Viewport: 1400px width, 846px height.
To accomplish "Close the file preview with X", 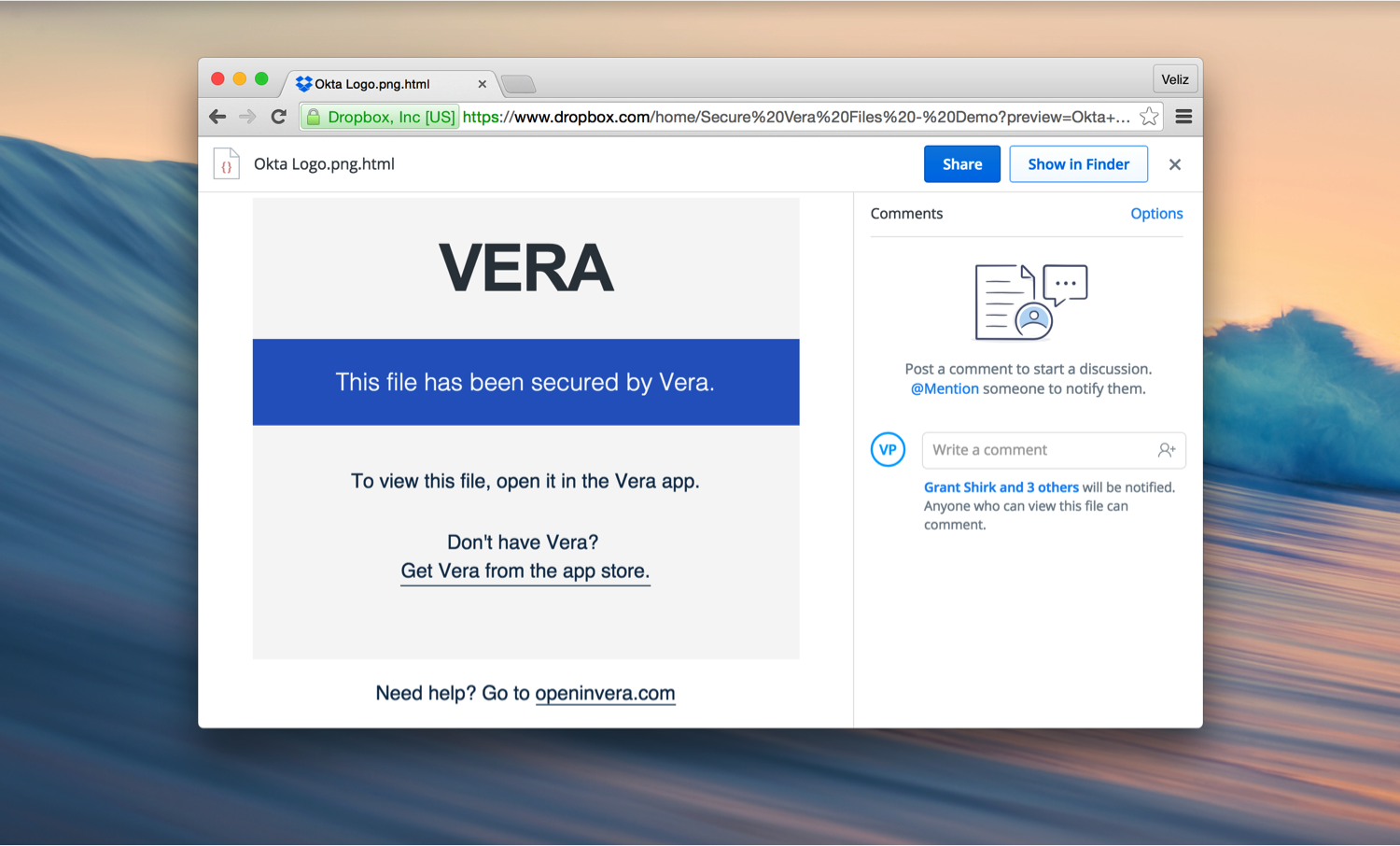I will (1175, 164).
